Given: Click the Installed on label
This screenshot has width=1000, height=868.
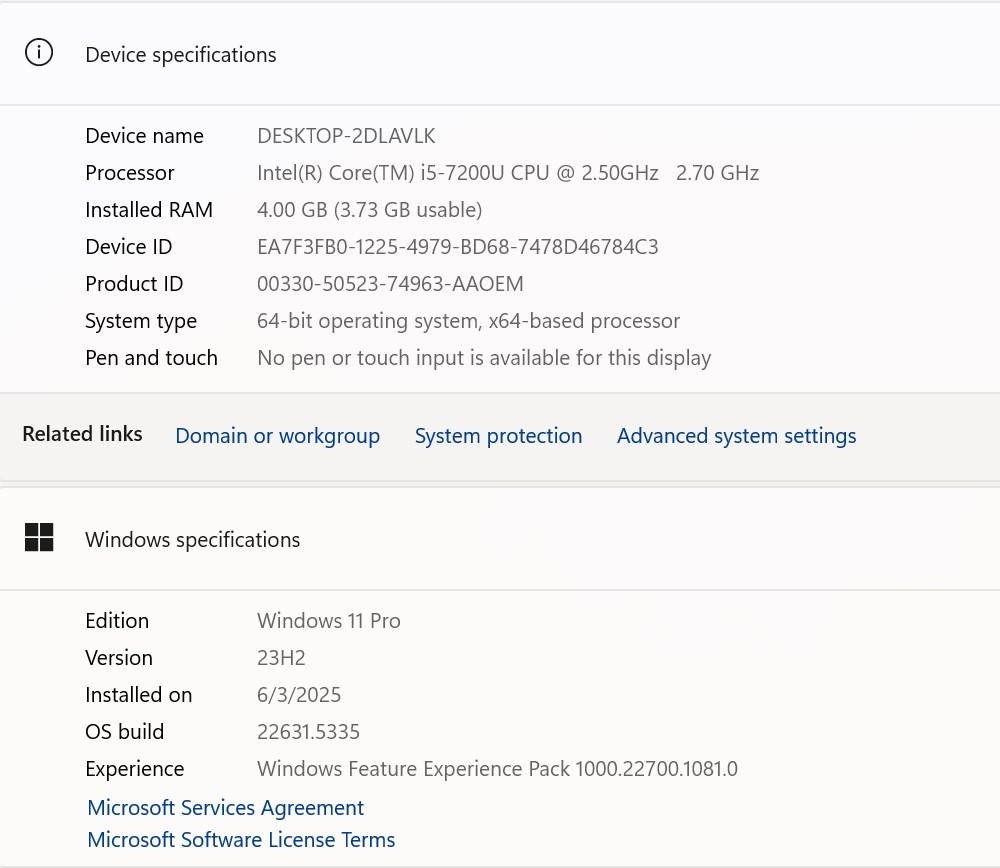Looking at the screenshot, I should coord(139,695).
